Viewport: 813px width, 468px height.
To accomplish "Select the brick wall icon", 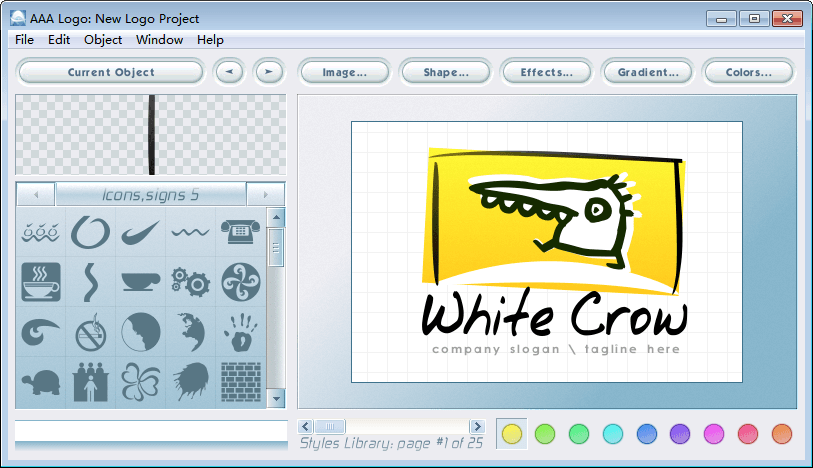I will [240, 382].
